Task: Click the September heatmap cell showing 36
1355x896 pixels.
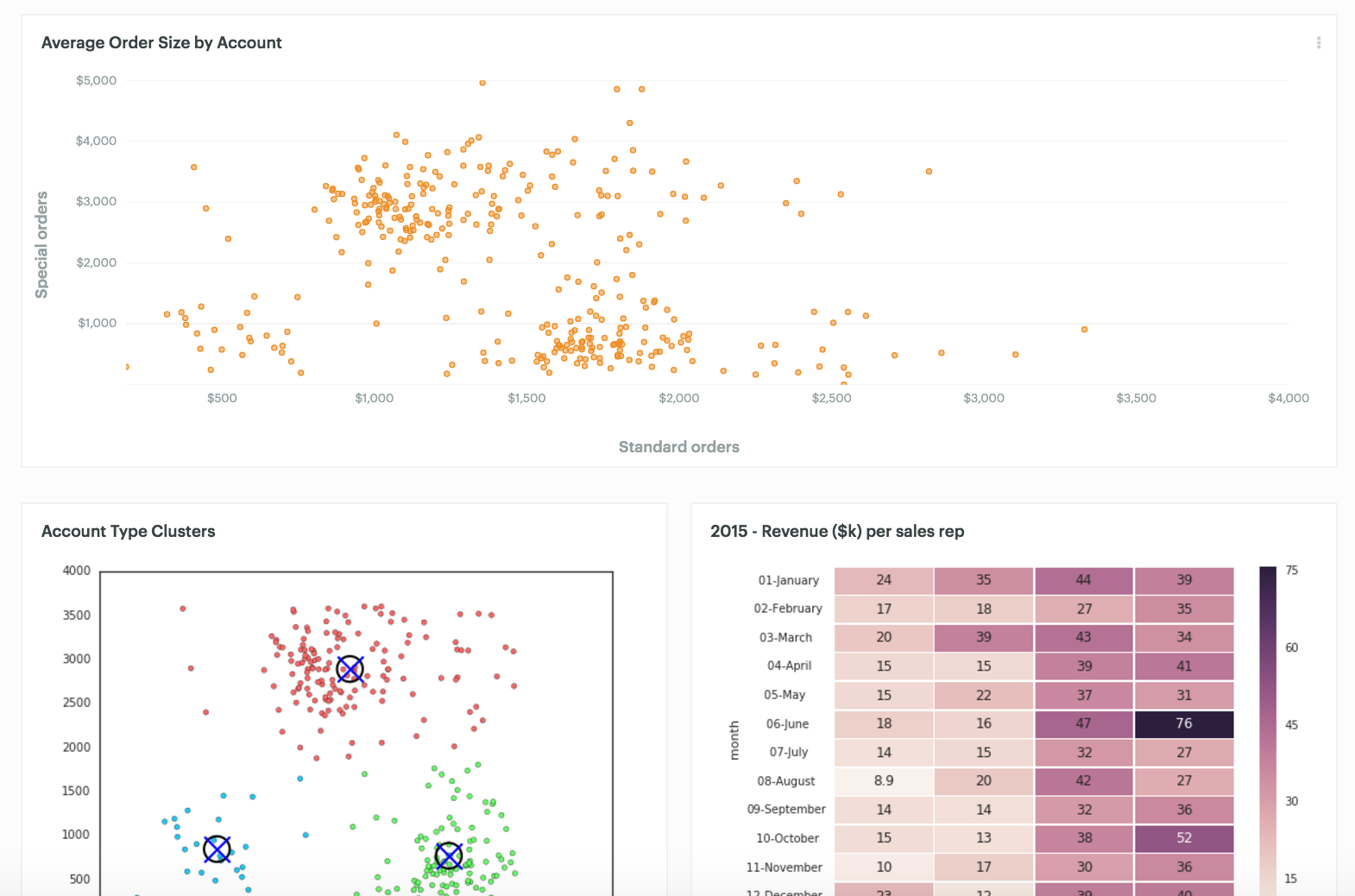Action: pyautogui.click(x=1184, y=810)
